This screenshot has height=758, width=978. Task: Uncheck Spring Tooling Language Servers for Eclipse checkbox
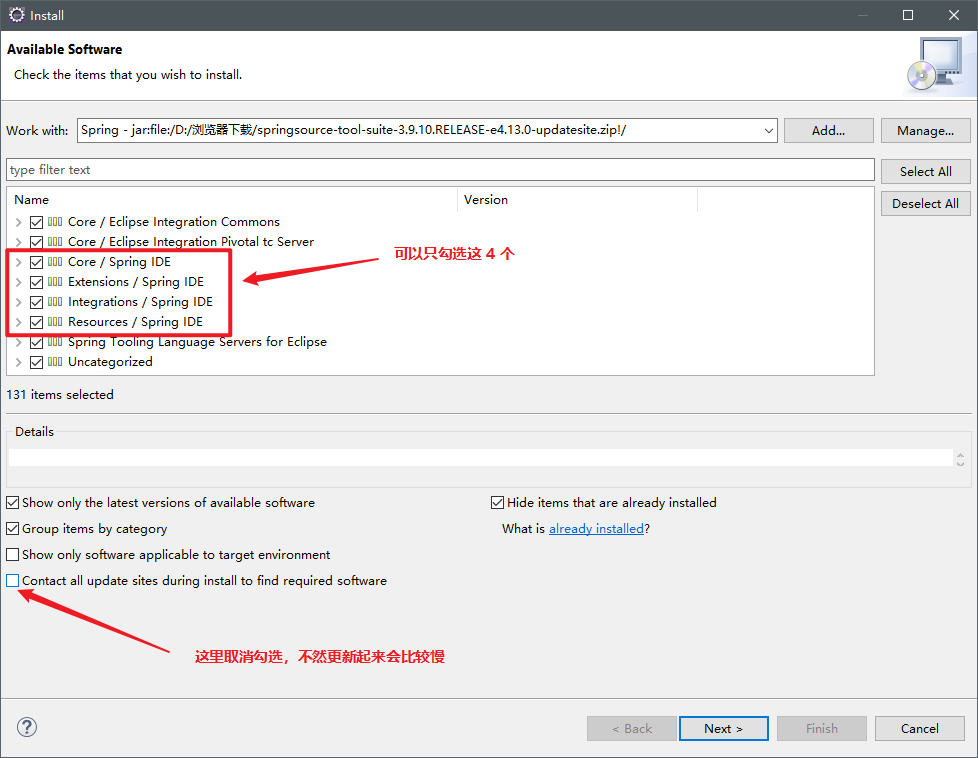coord(36,342)
